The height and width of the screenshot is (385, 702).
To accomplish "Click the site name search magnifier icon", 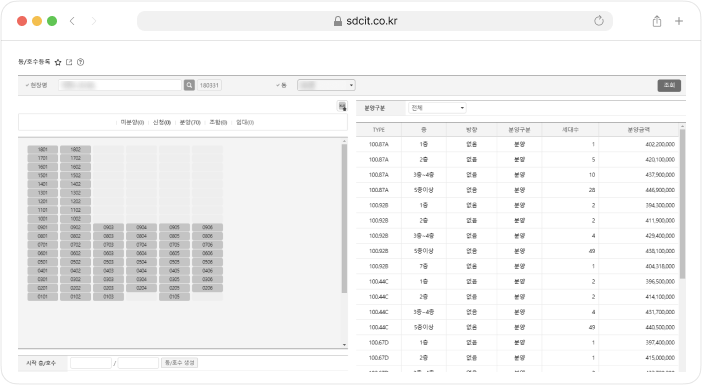I will coord(189,85).
